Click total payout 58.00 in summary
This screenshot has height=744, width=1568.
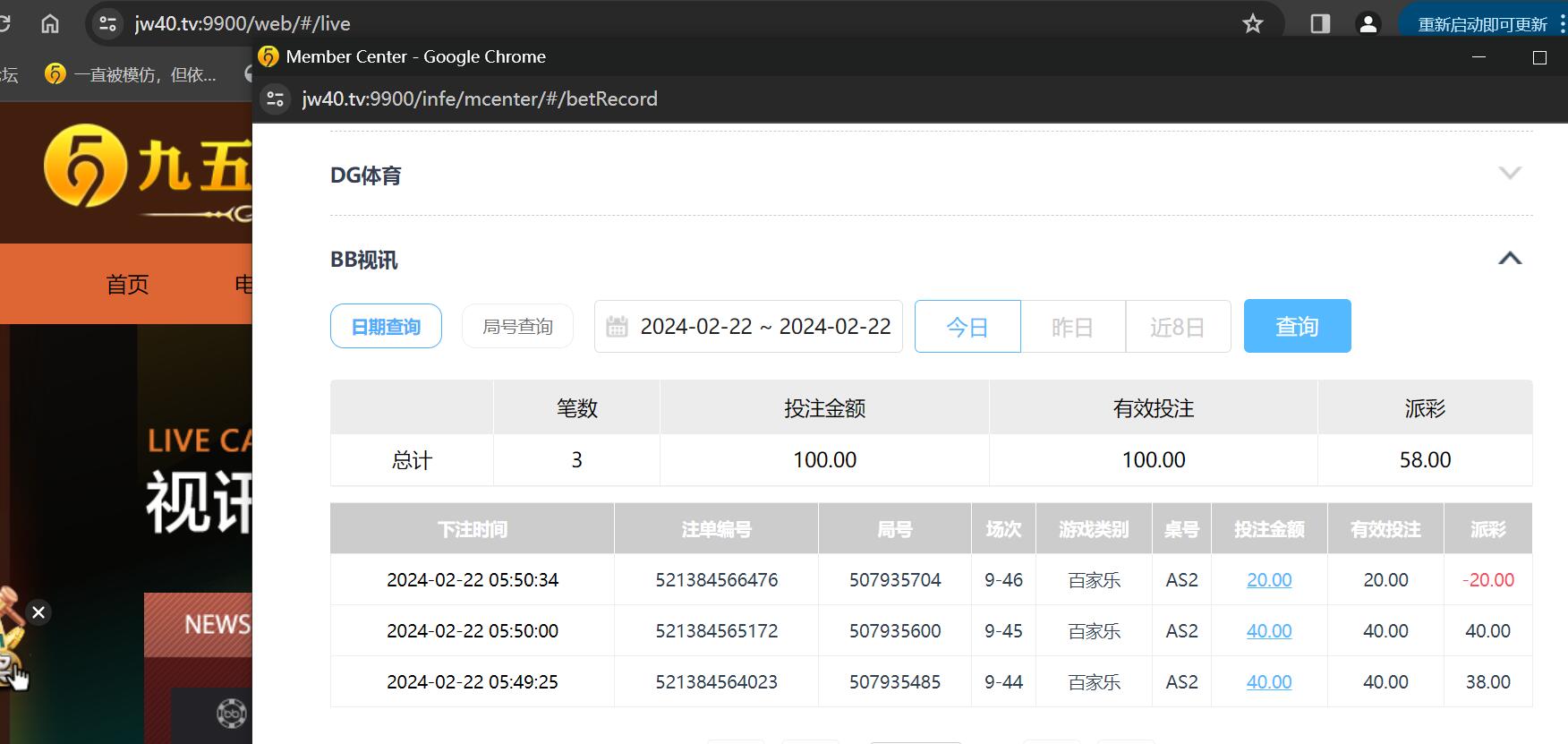pos(1425,459)
